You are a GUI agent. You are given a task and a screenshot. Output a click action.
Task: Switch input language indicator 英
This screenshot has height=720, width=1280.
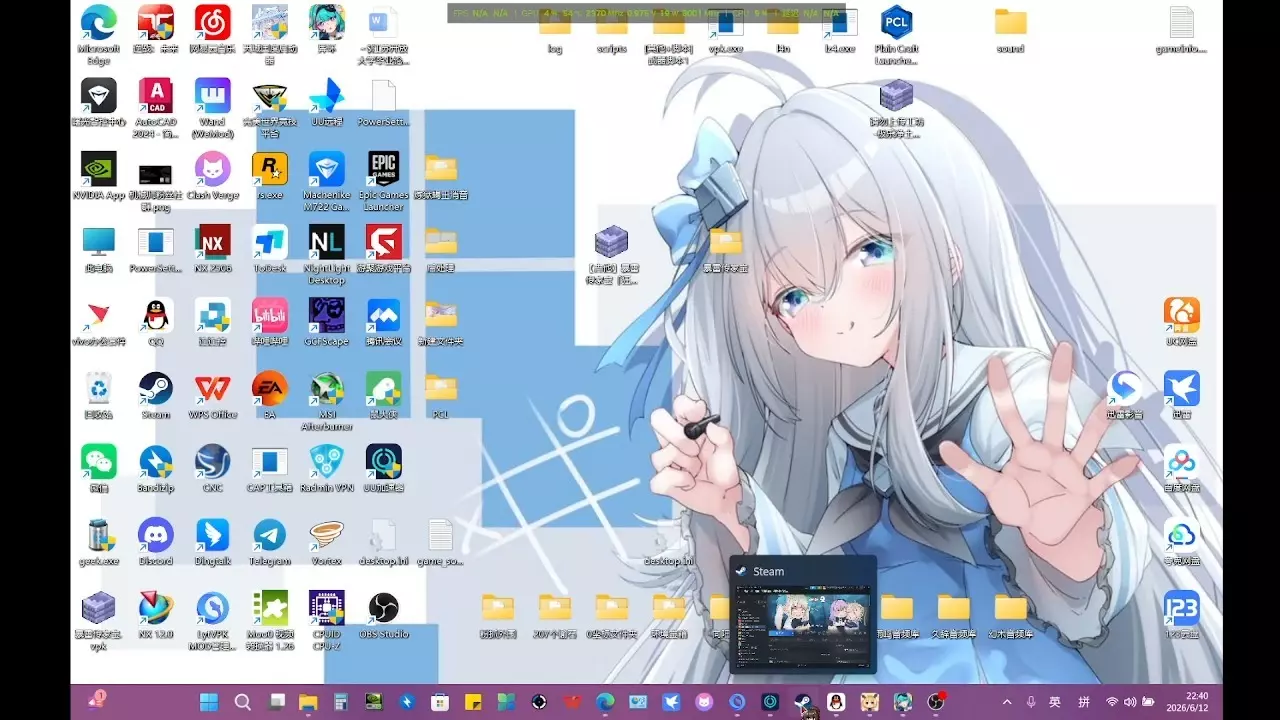point(1055,702)
